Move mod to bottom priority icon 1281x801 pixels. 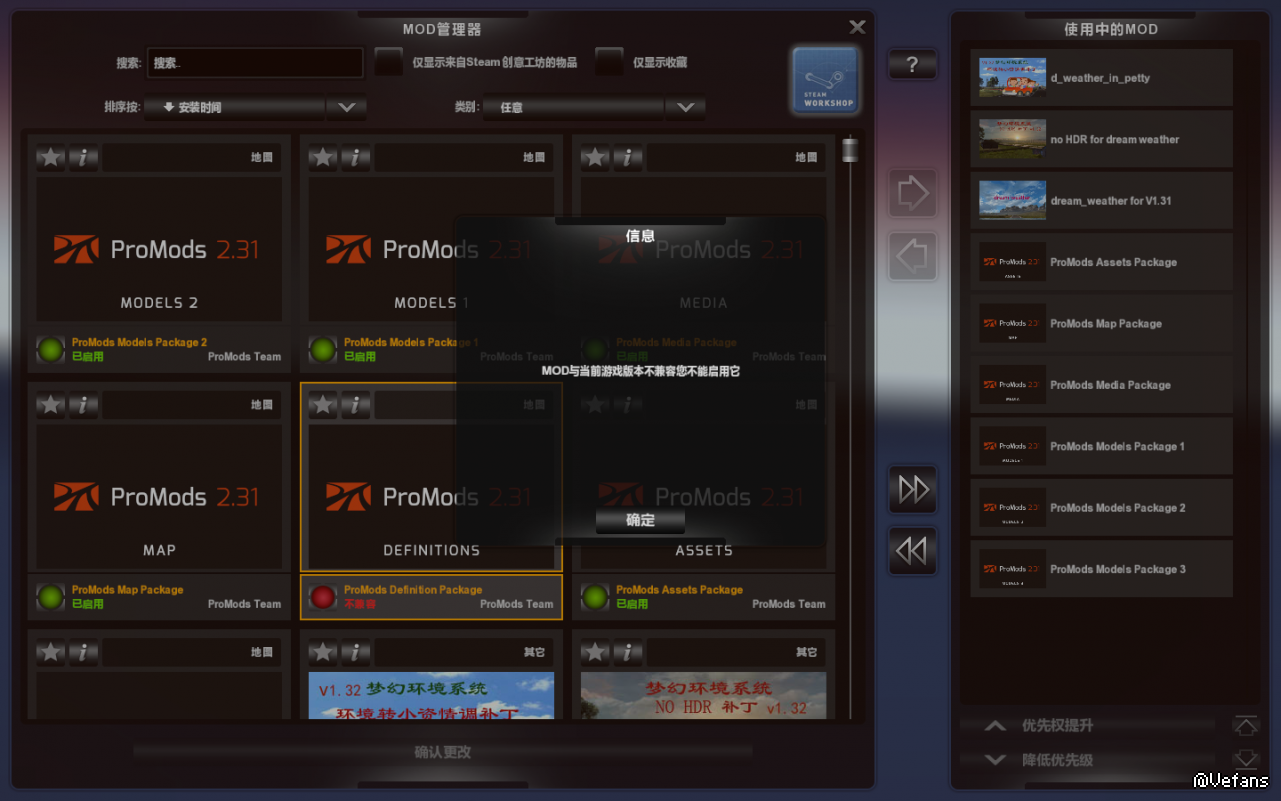coord(1245,759)
